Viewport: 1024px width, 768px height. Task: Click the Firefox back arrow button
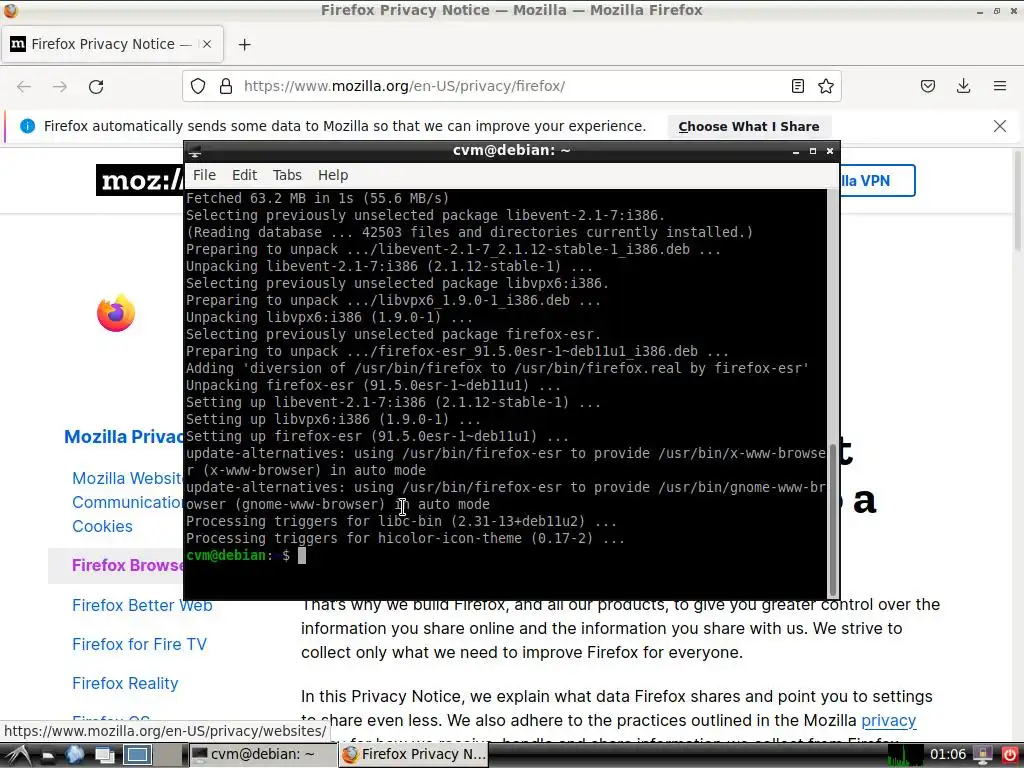coord(24,86)
